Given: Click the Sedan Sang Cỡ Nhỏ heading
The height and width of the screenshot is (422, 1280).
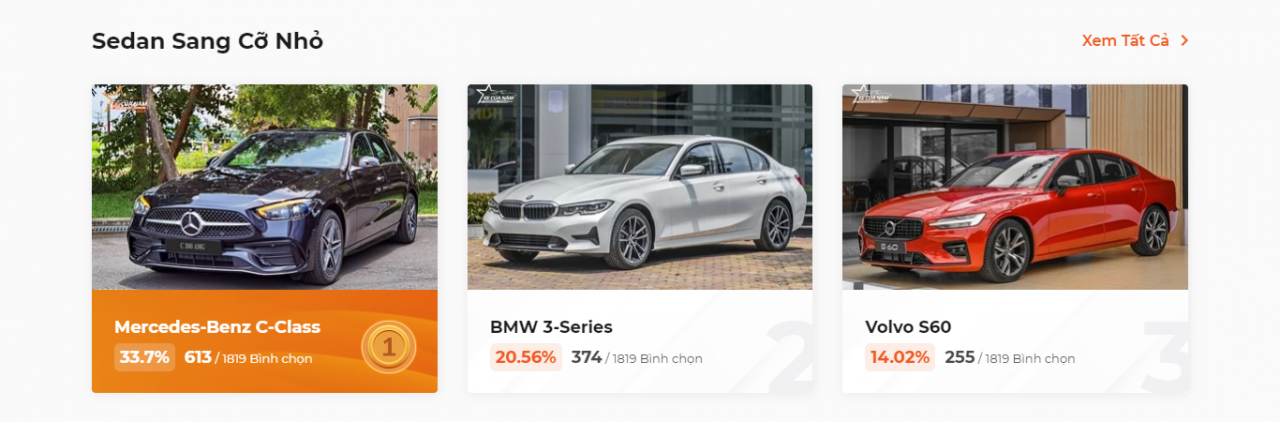Looking at the screenshot, I should [207, 41].
